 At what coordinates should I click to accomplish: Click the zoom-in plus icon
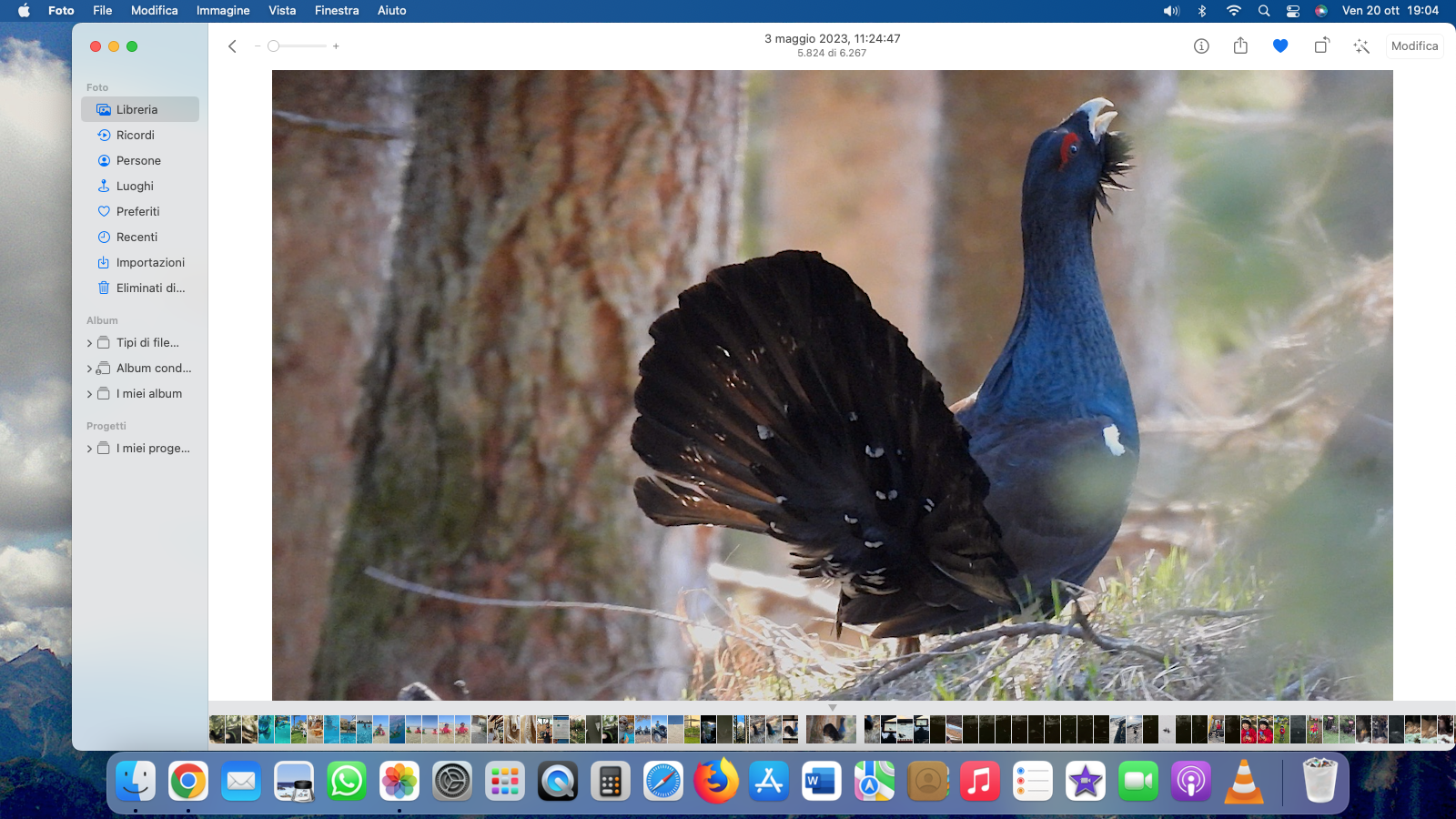tap(336, 46)
